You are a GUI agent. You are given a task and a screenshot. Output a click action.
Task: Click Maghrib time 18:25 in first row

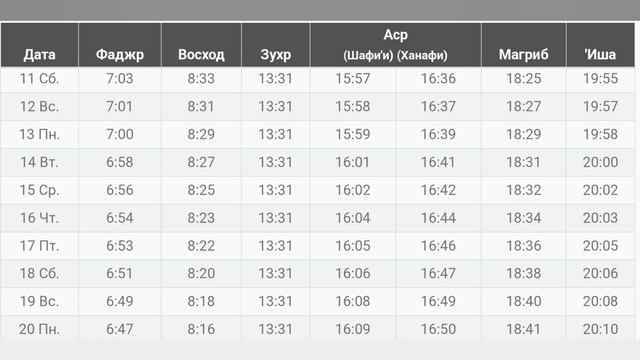click(524, 79)
